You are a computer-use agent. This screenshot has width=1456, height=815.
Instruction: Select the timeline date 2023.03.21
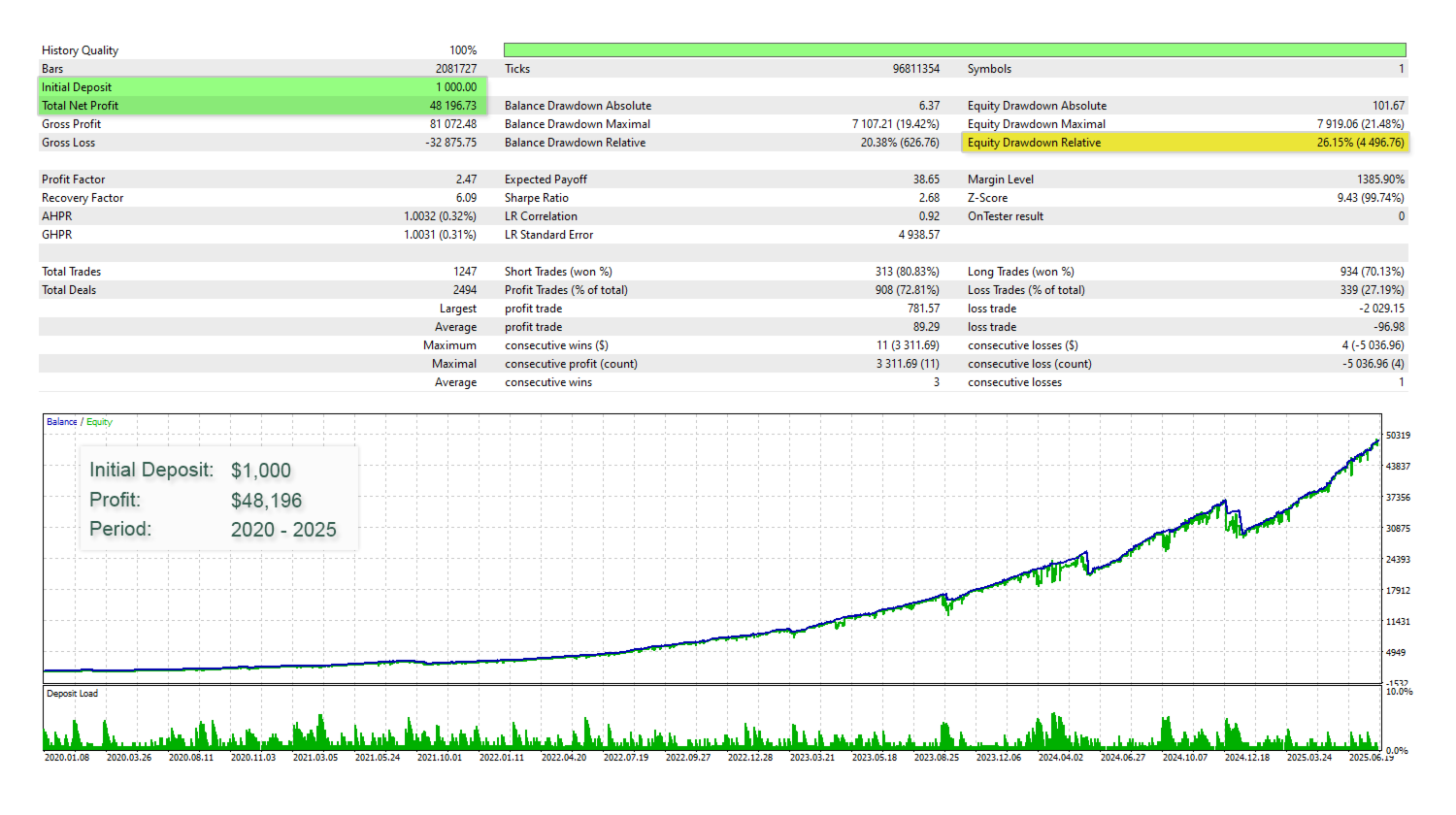coord(812,758)
